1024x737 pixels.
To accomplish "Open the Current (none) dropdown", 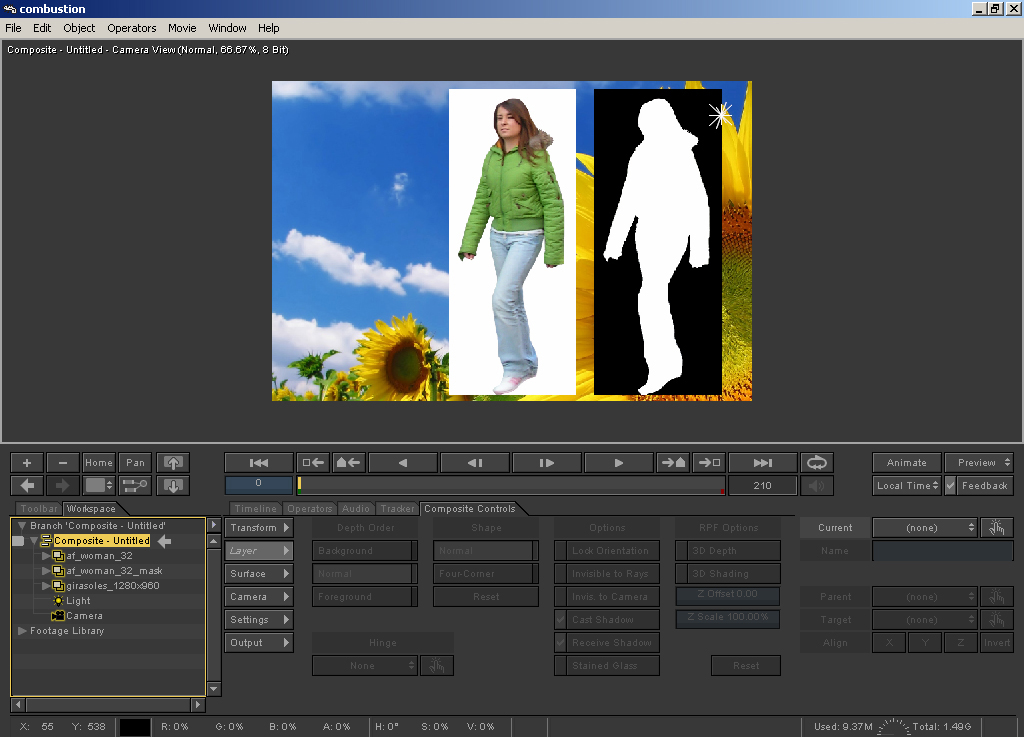I will coord(925,527).
